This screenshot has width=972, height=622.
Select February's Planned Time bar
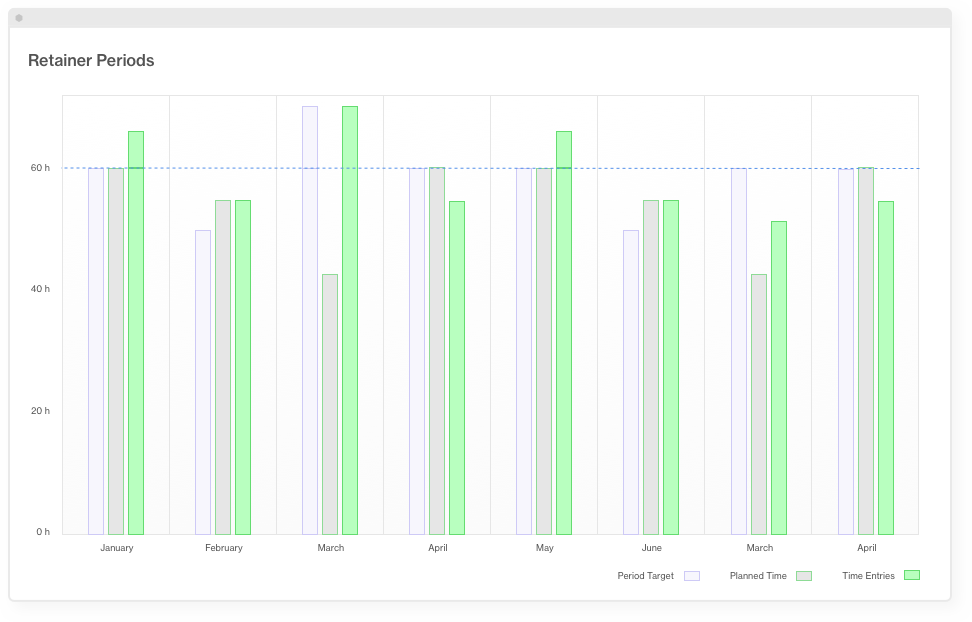point(223,368)
